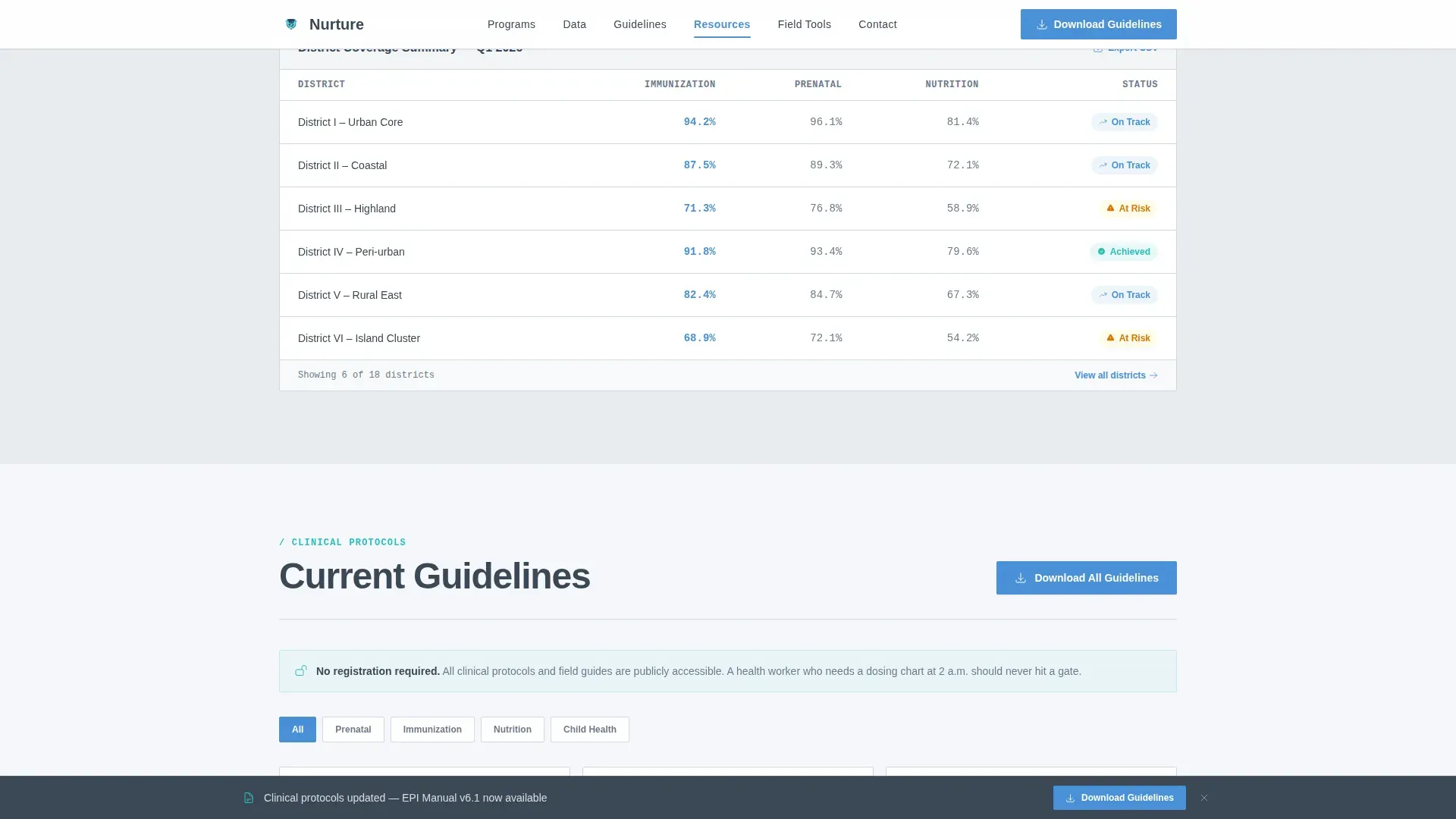Dismiss the protocols updated banner

coord(1204,798)
